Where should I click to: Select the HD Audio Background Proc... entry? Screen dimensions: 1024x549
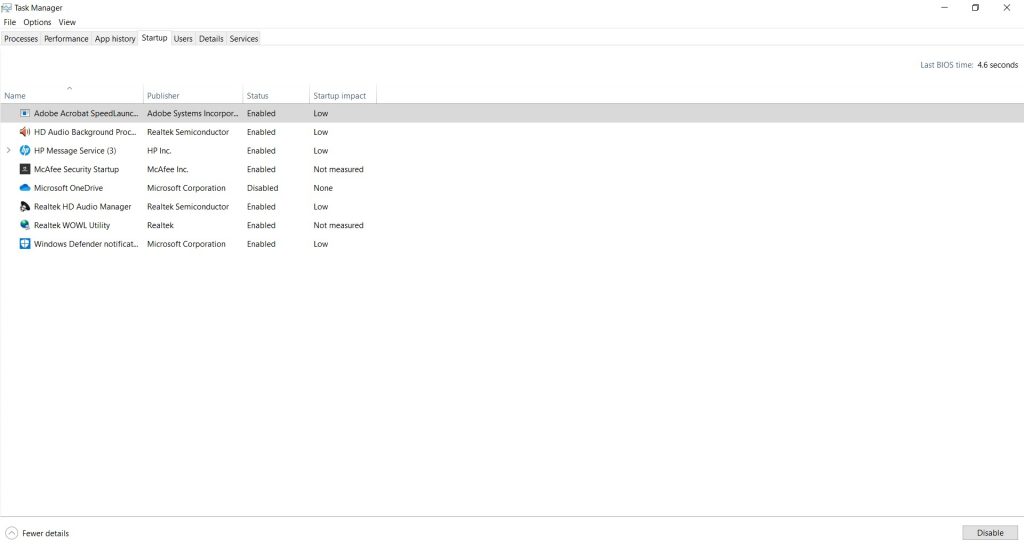tap(85, 132)
